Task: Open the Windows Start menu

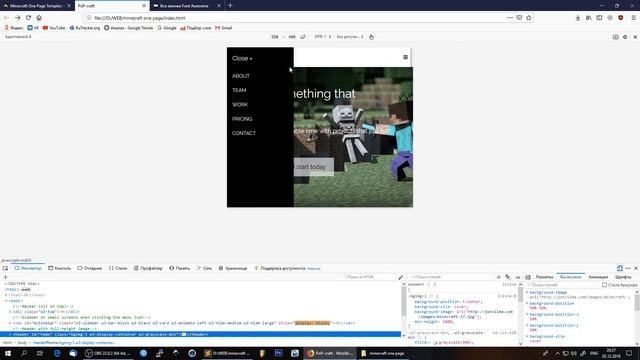Action: pyautogui.click(x=8, y=353)
